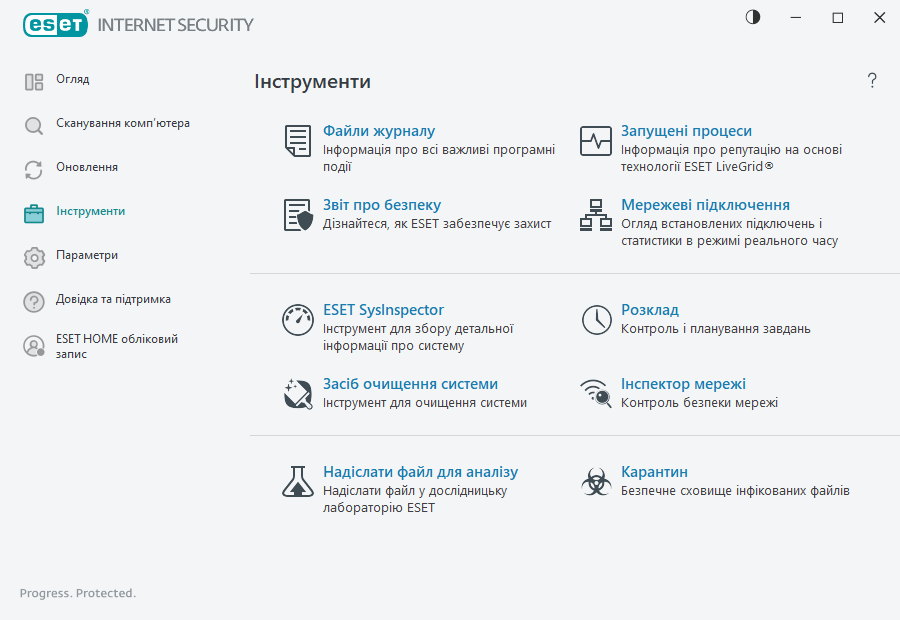Click the Запущені процеси pulse monitor icon

pyautogui.click(x=596, y=141)
